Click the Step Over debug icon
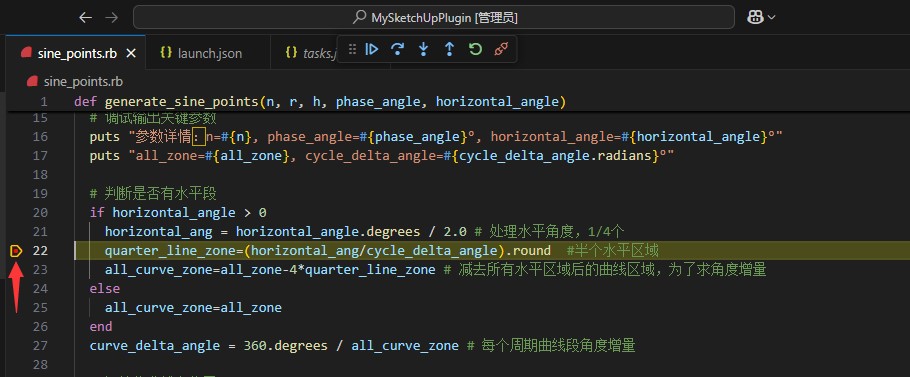 click(398, 49)
